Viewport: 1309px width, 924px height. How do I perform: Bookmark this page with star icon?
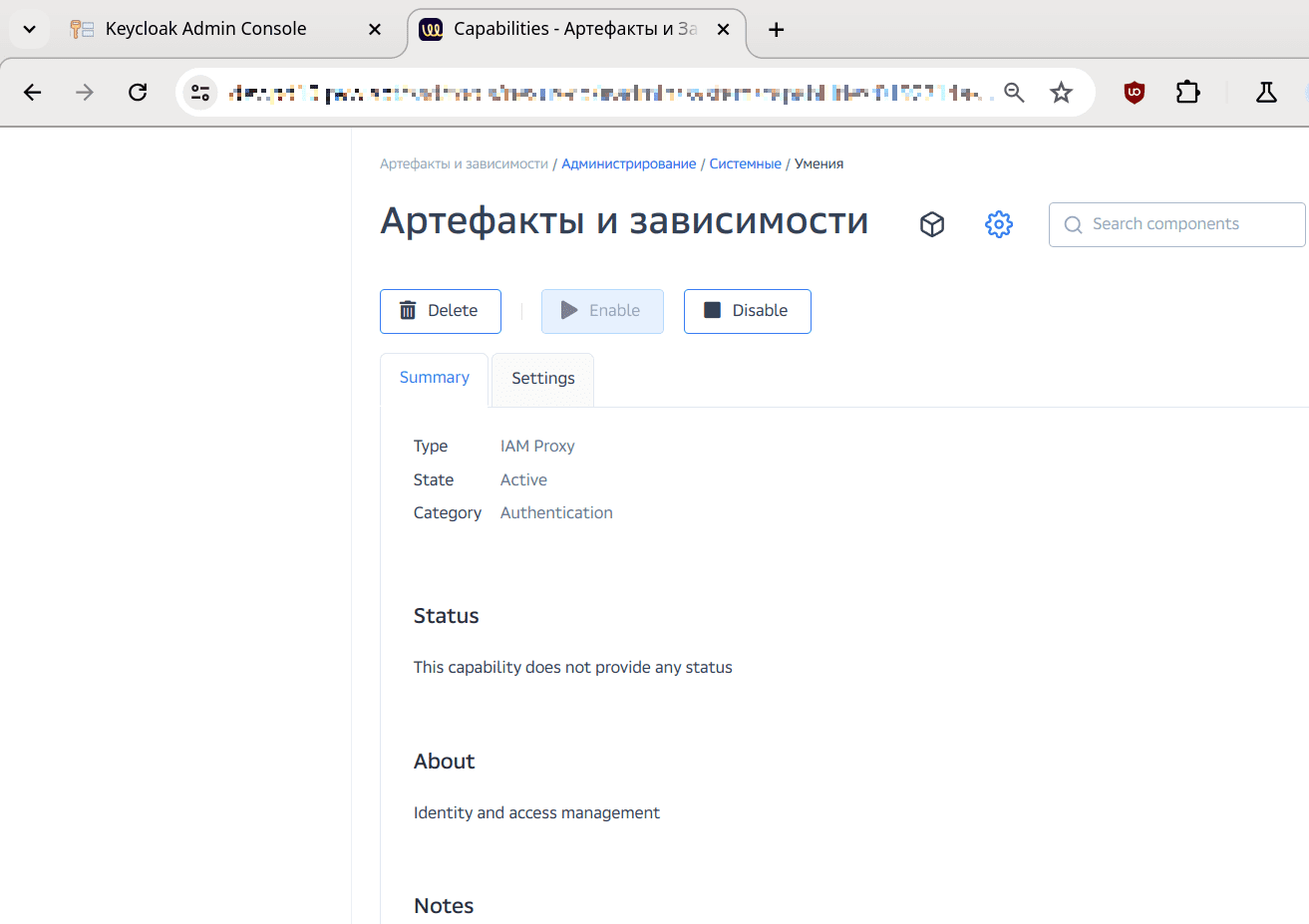(1061, 93)
